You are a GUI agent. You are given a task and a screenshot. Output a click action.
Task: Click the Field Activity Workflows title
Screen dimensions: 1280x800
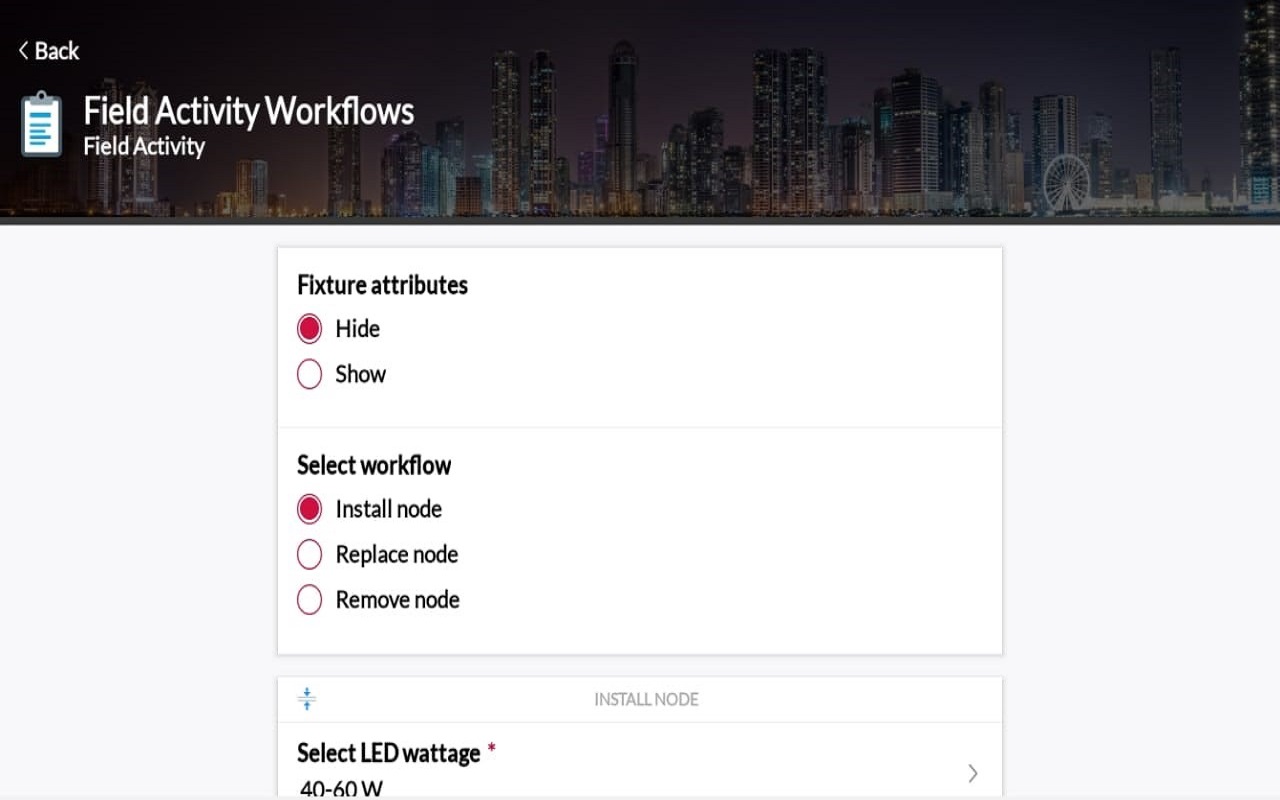coord(248,111)
